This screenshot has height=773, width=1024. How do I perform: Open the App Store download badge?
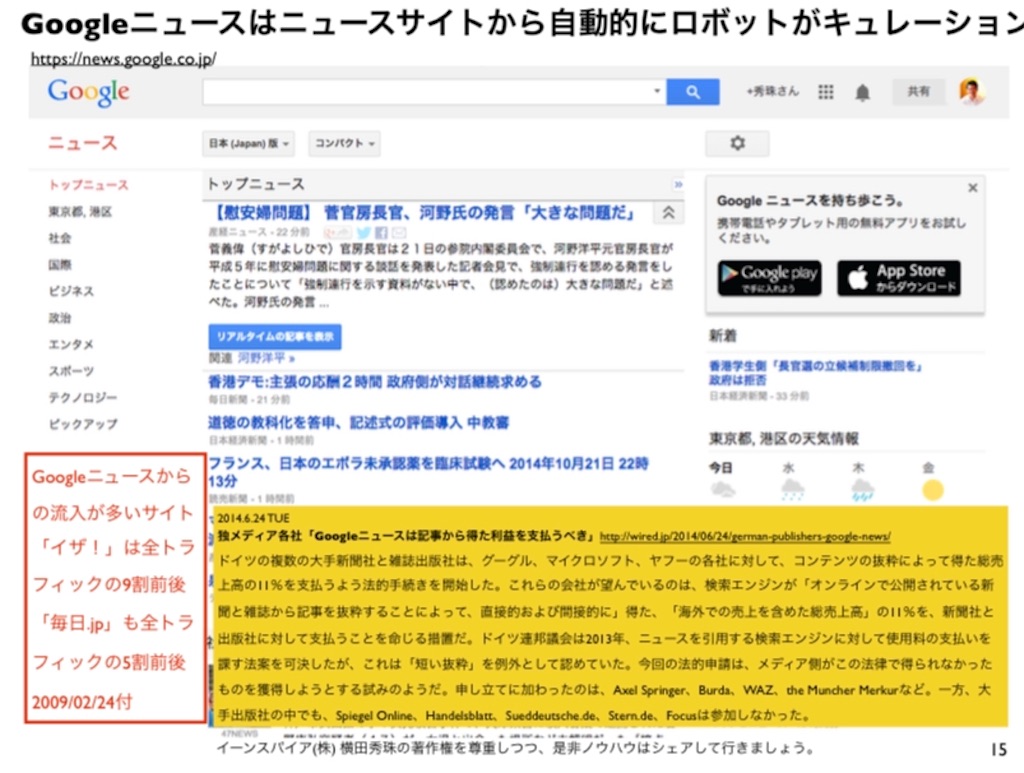coord(899,278)
